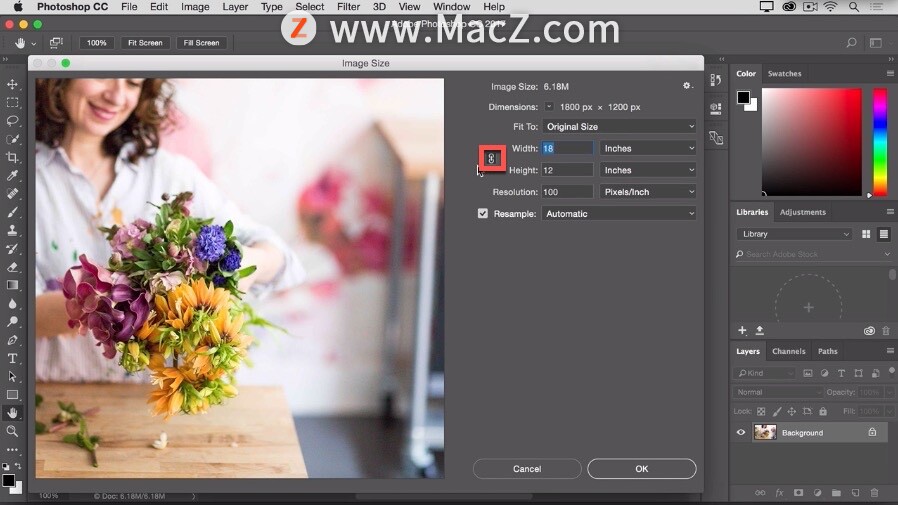This screenshot has width=898, height=505.
Task: Click the Fit Screen button
Action: (145, 42)
